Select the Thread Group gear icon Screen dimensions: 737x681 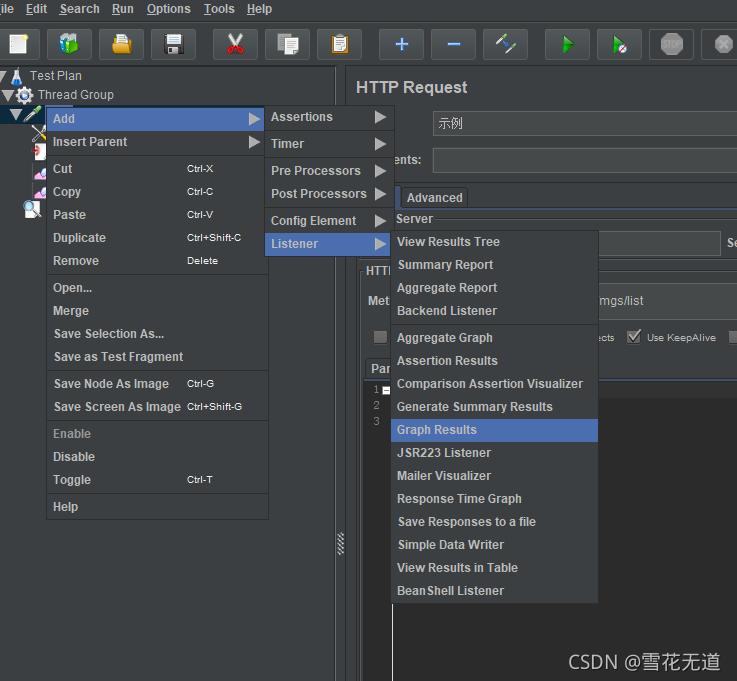24,95
